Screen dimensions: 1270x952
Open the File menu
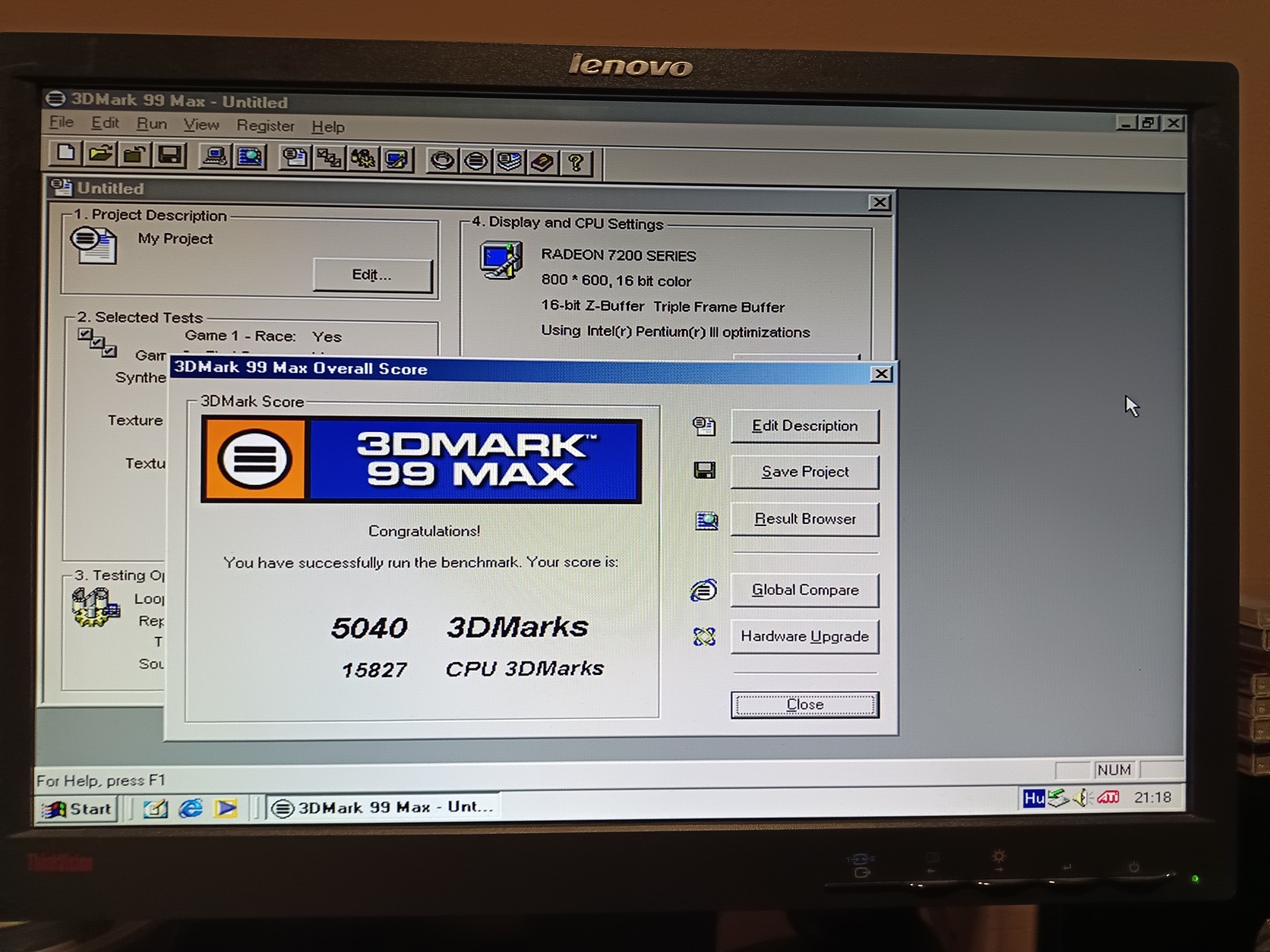tap(62, 122)
